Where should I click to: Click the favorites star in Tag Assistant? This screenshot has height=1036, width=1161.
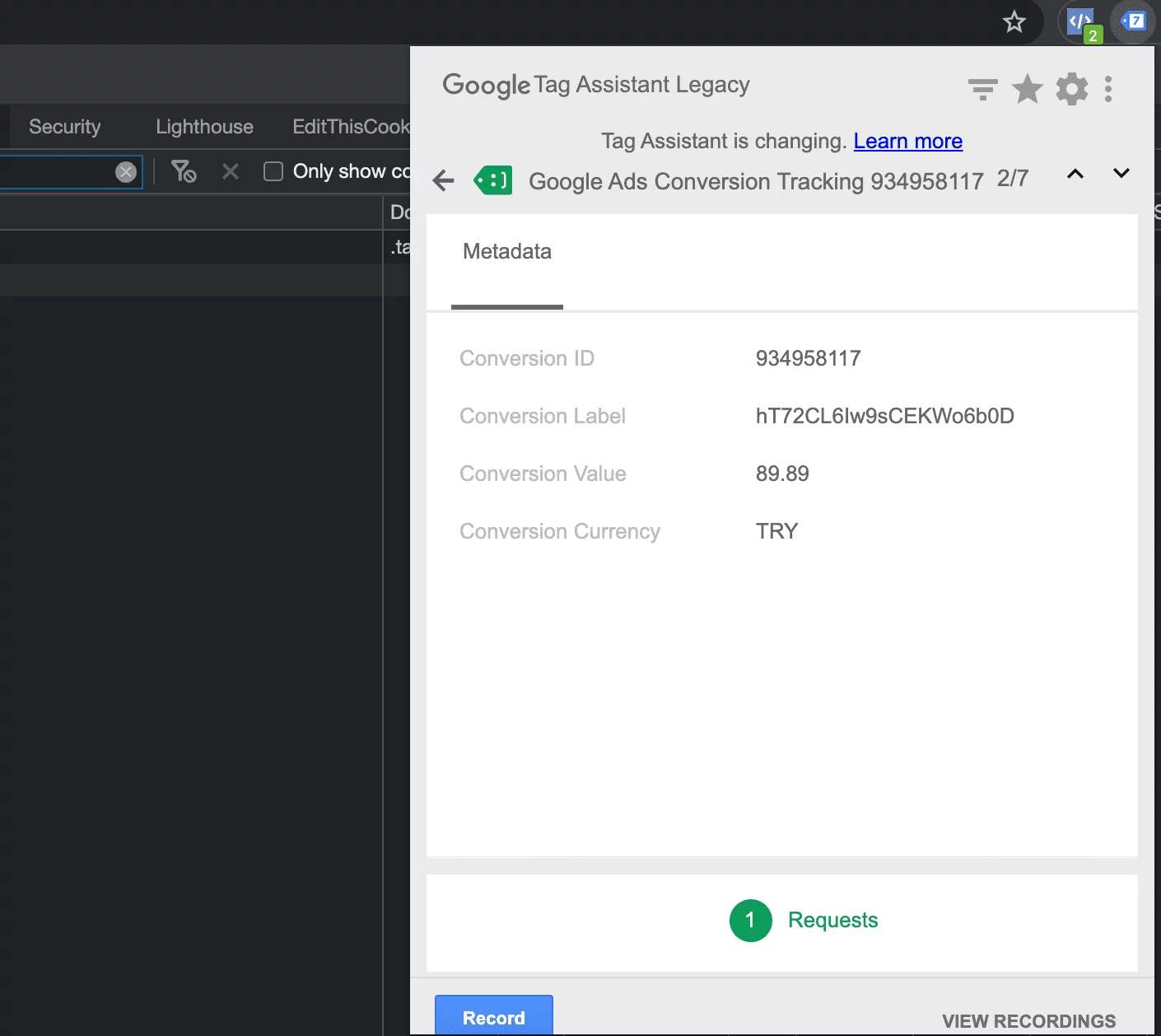[x=1027, y=89]
